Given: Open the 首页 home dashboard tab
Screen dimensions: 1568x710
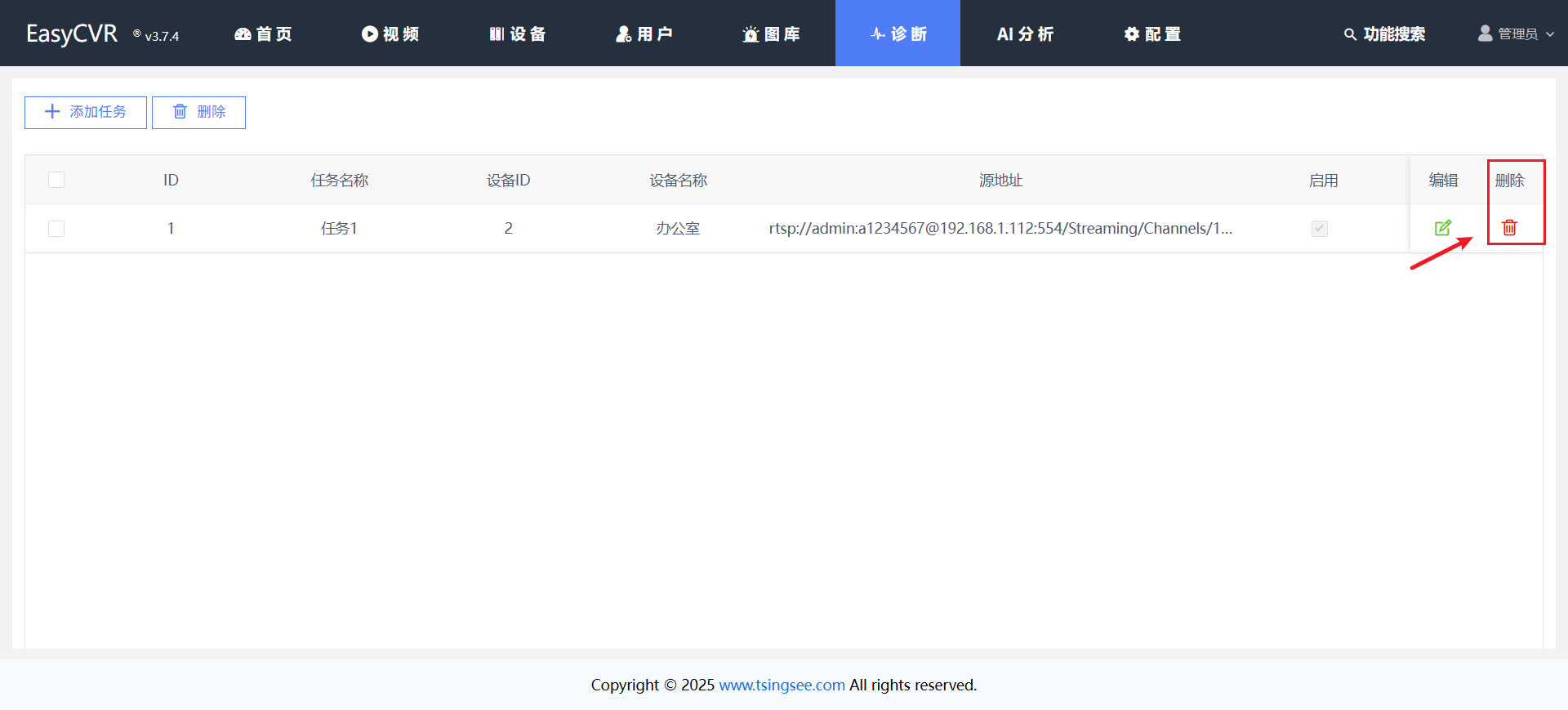Looking at the screenshot, I should pyautogui.click(x=263, y=33).
